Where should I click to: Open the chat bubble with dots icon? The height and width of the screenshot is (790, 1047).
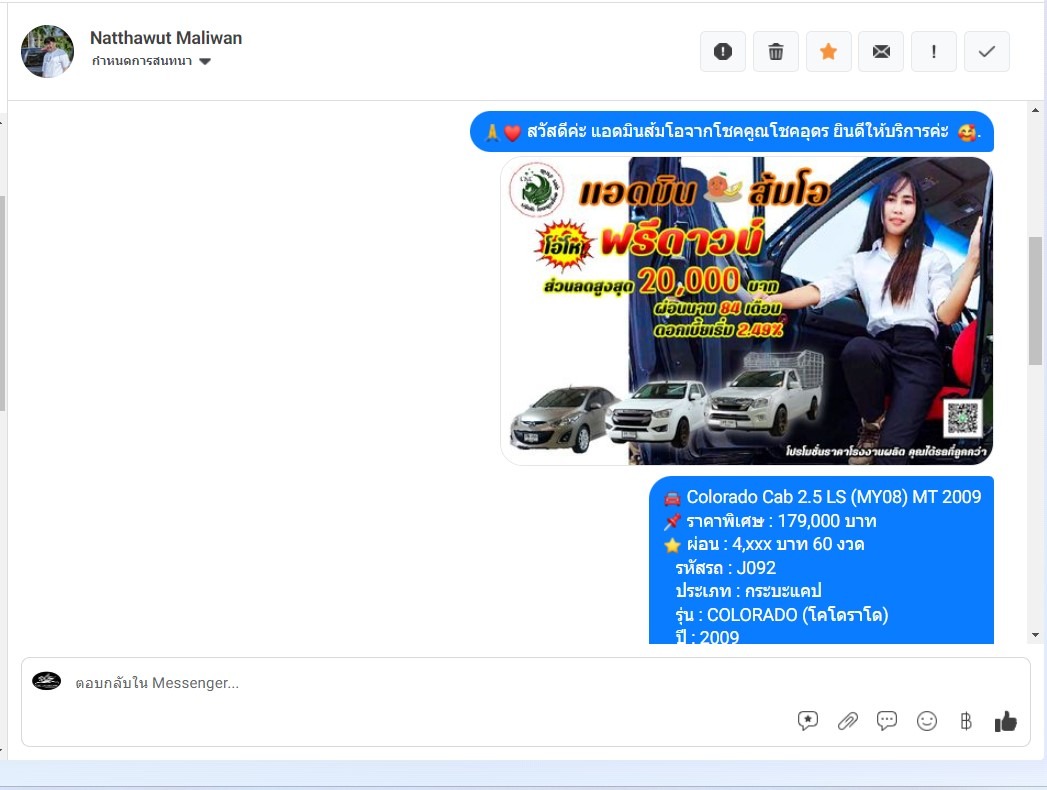coord(887,721)
